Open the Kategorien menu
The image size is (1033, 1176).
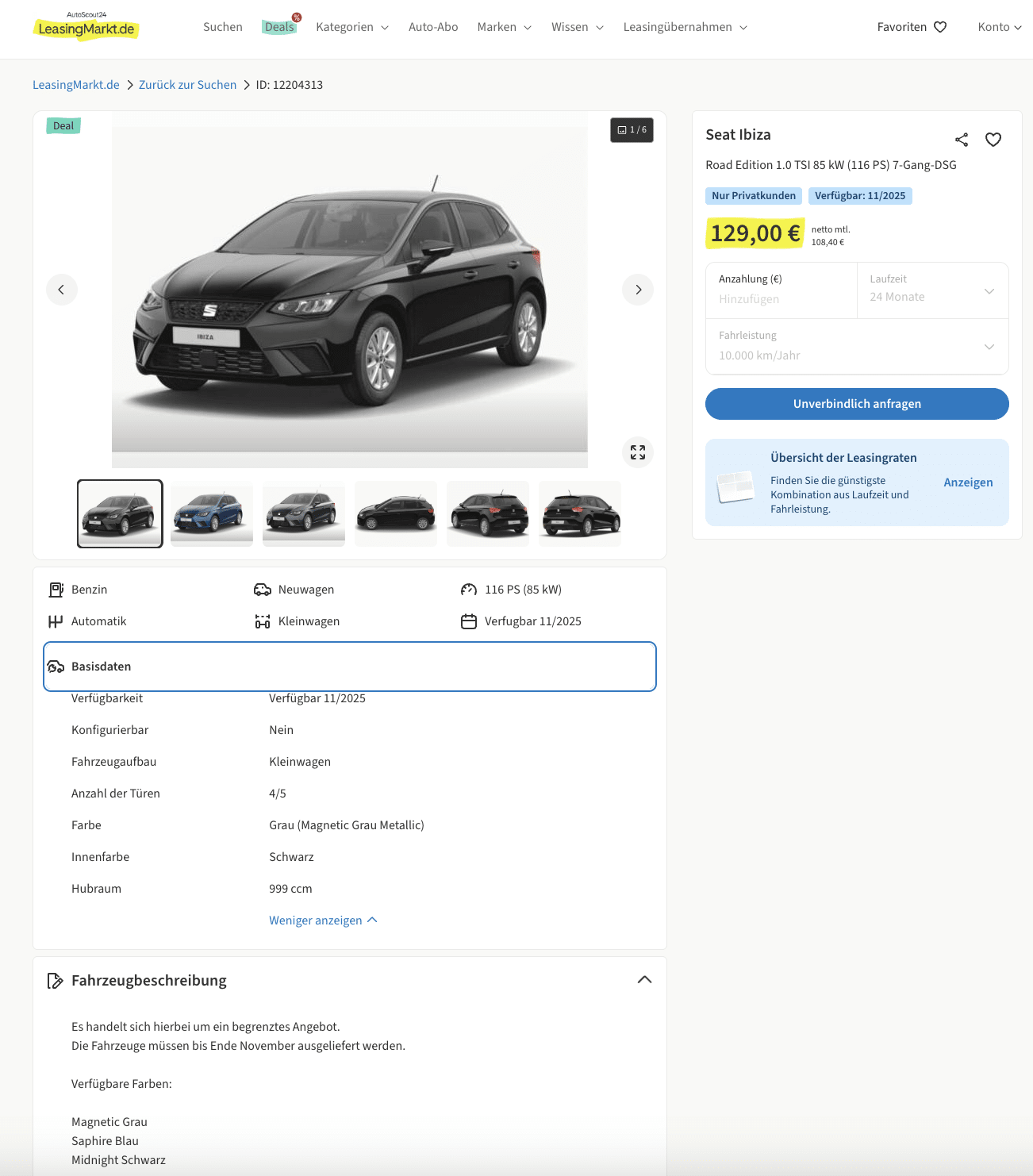(x=352, y=27)
